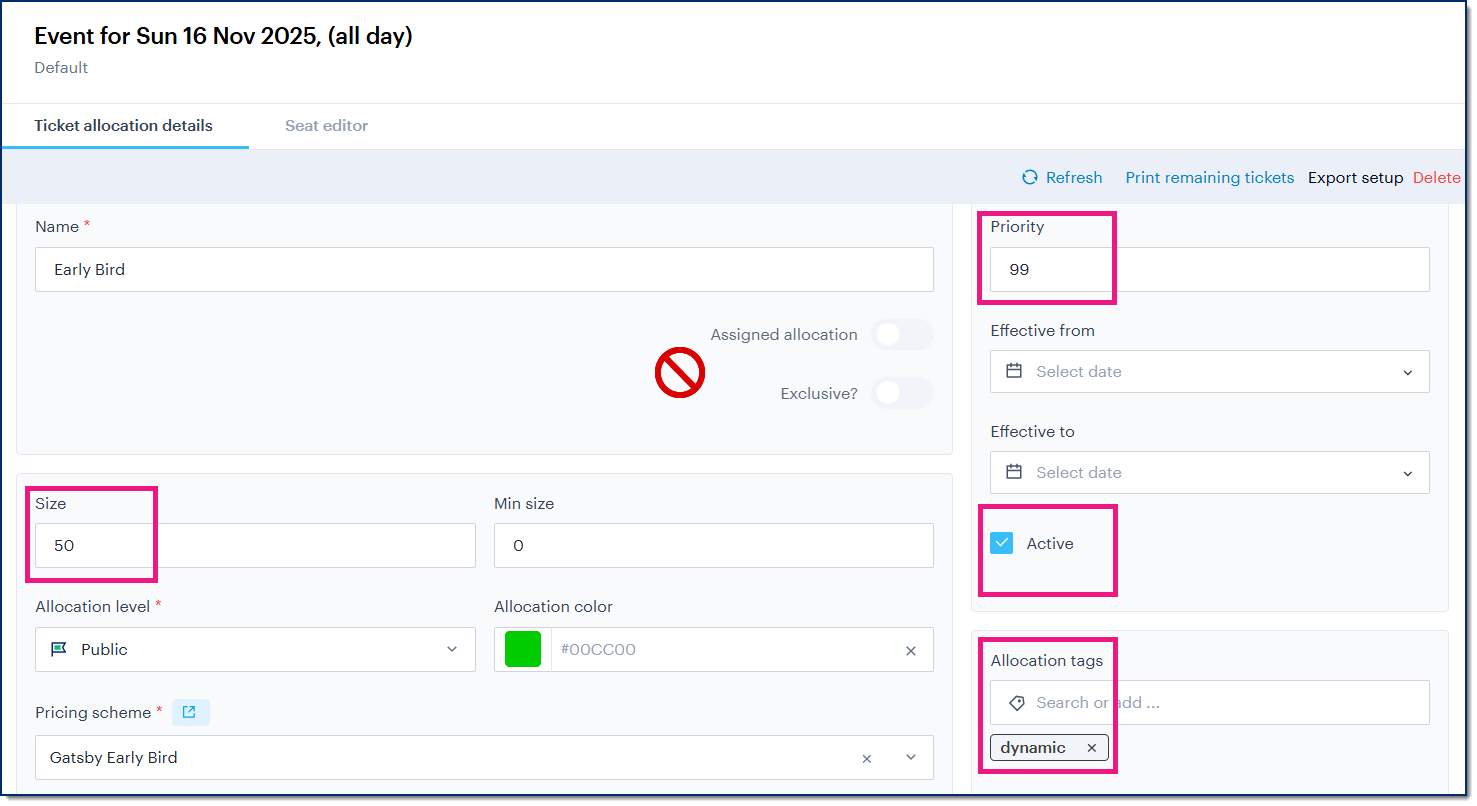Click the Name field containing Early Bird
Image resolution: width=1477 pixels, height=806 pixels.
484,270
